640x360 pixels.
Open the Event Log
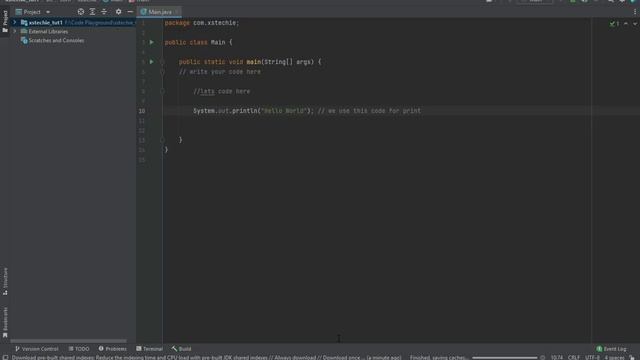click(611, 349)
